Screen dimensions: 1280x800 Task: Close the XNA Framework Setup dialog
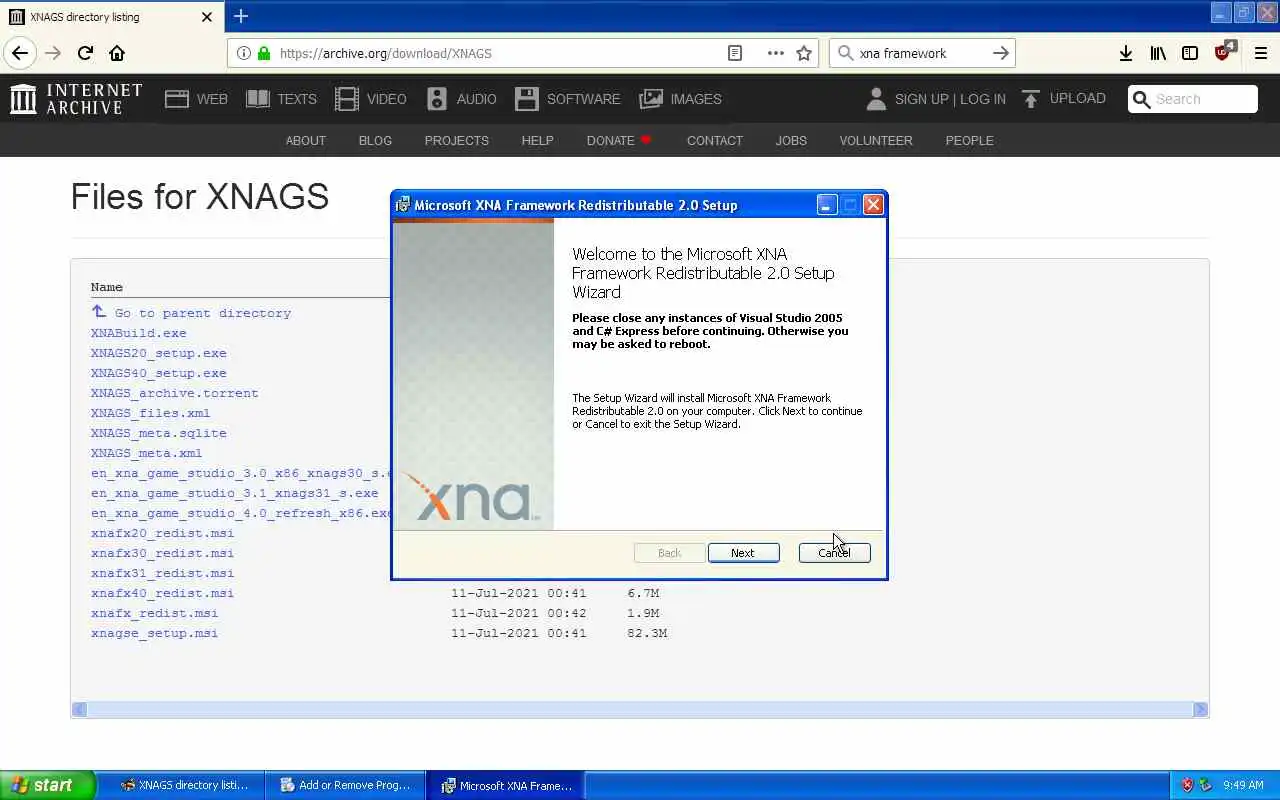click(x=873, y=205)
